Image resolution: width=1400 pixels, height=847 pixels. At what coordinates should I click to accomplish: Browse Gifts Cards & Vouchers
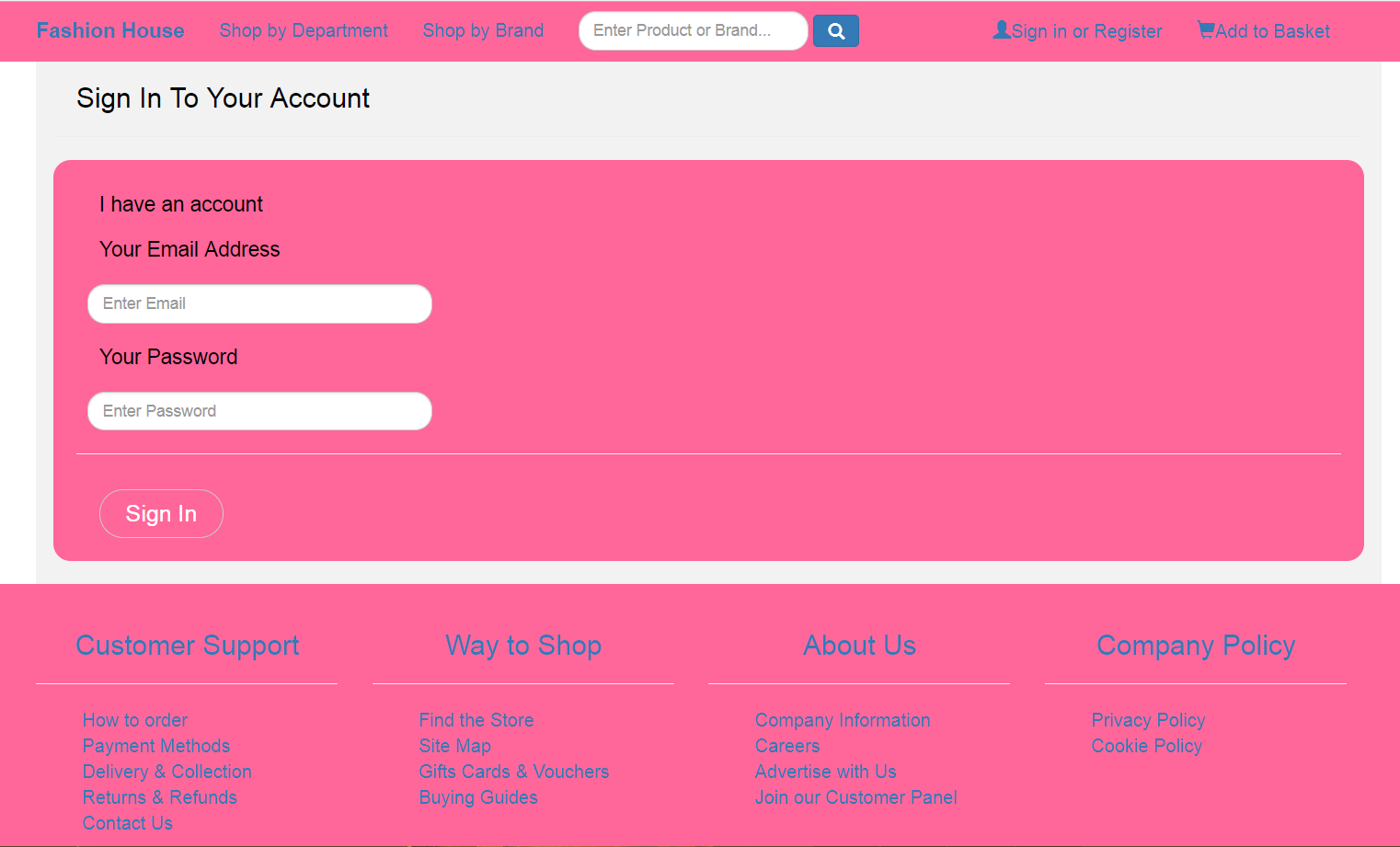coord(513,772)
